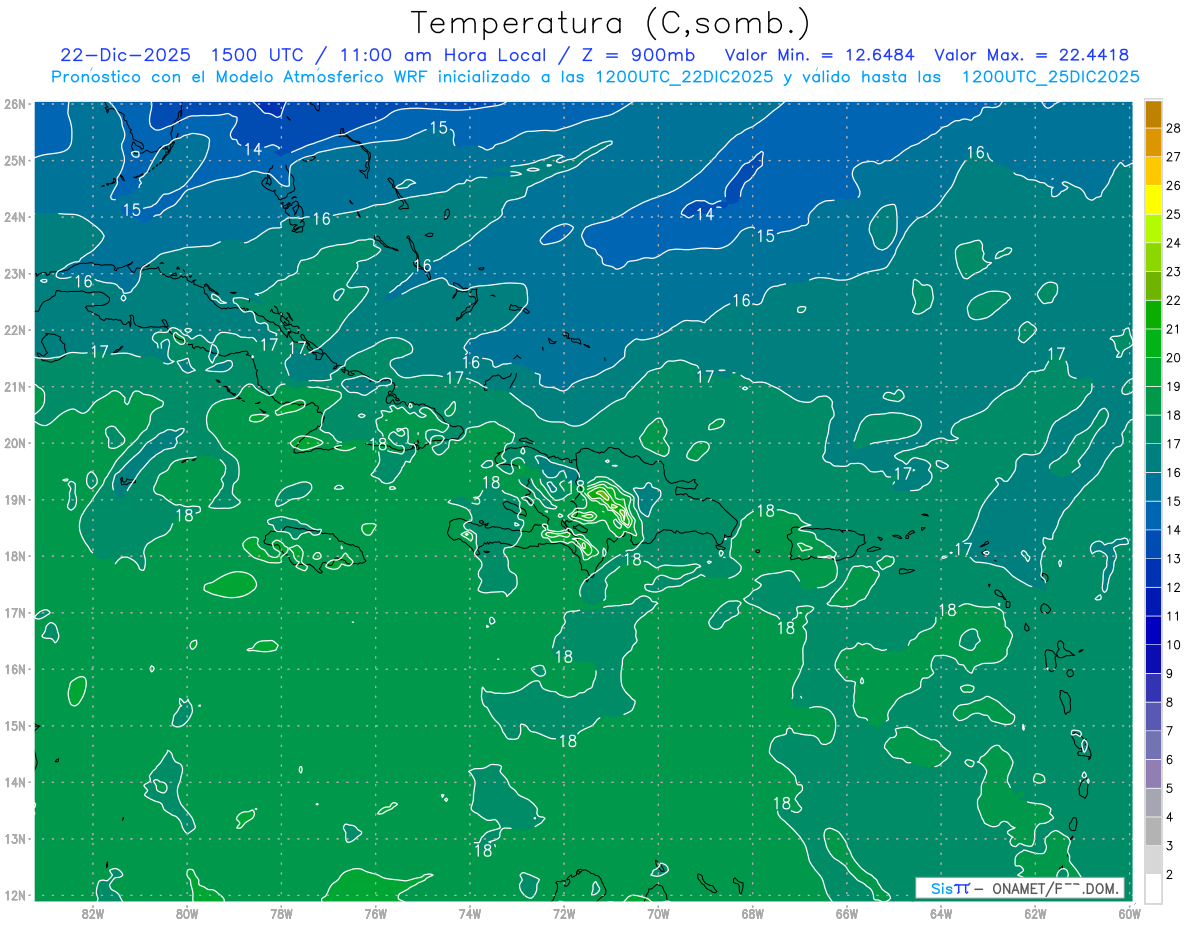Click the 19N latitude label
This screenshot has height=927, width=1200.
coord(15,499)
